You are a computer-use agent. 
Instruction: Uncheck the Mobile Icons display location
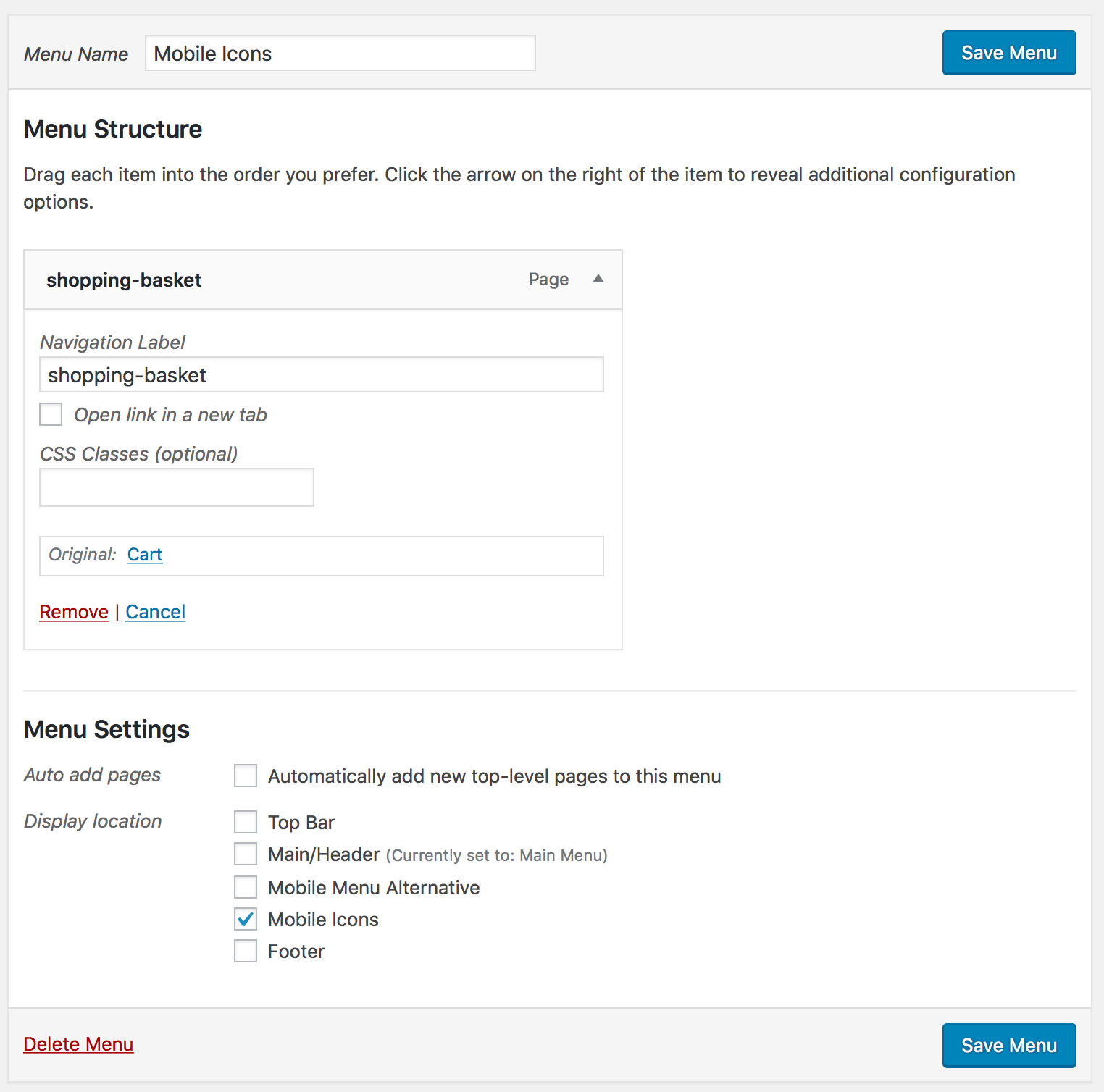click(x=246, y=920)
